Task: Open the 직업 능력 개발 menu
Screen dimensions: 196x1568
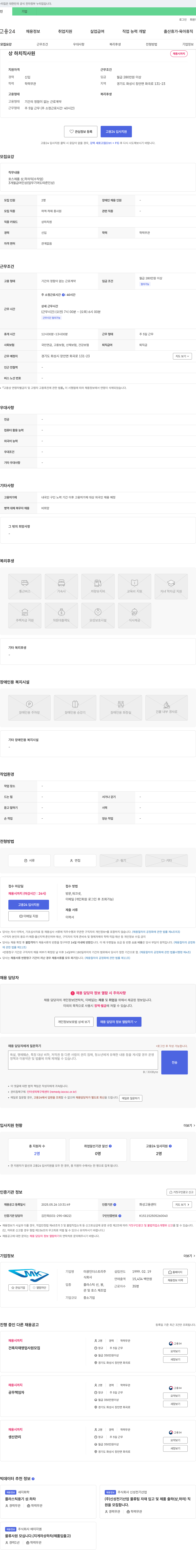Action: coord(134,32)
